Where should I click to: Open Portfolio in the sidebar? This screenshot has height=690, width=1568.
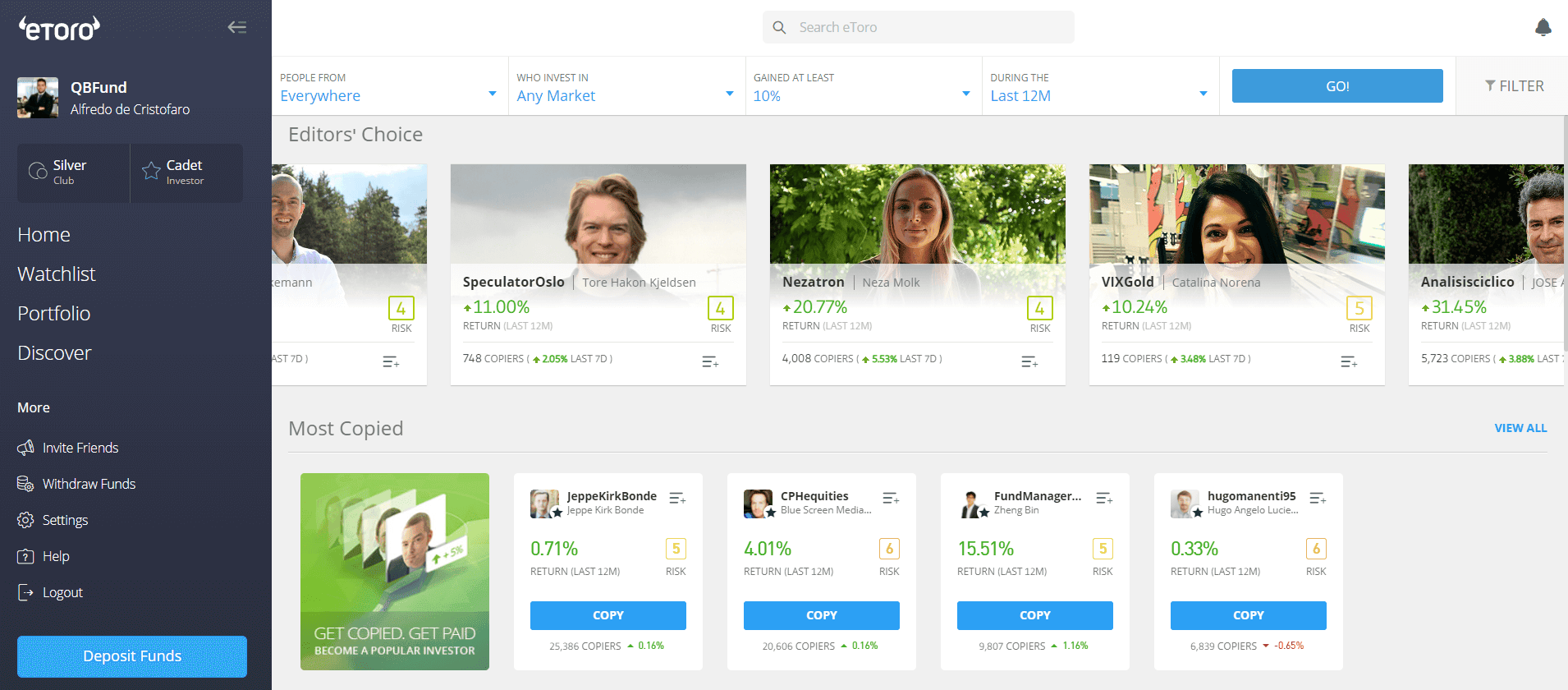53,314
